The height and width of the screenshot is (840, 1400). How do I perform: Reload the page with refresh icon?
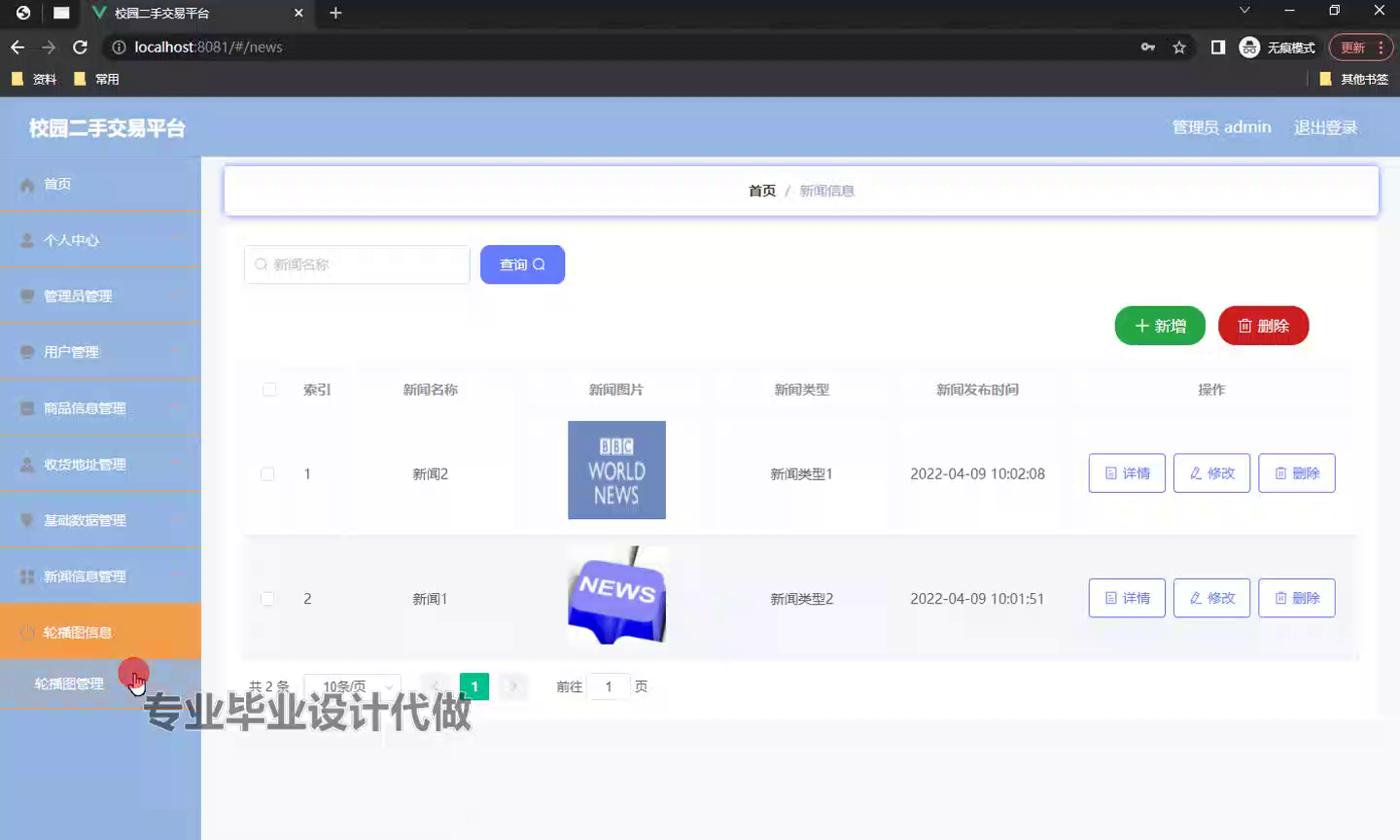81,47
